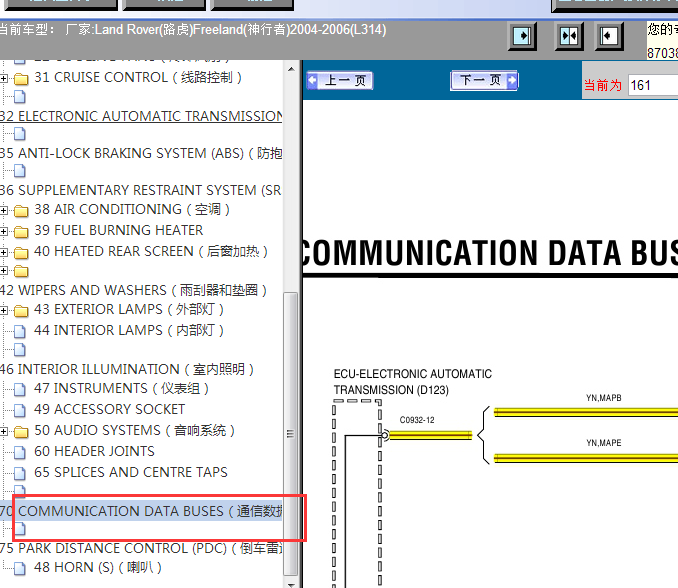Click the YN,MAPE wire label

pos(604,443)
